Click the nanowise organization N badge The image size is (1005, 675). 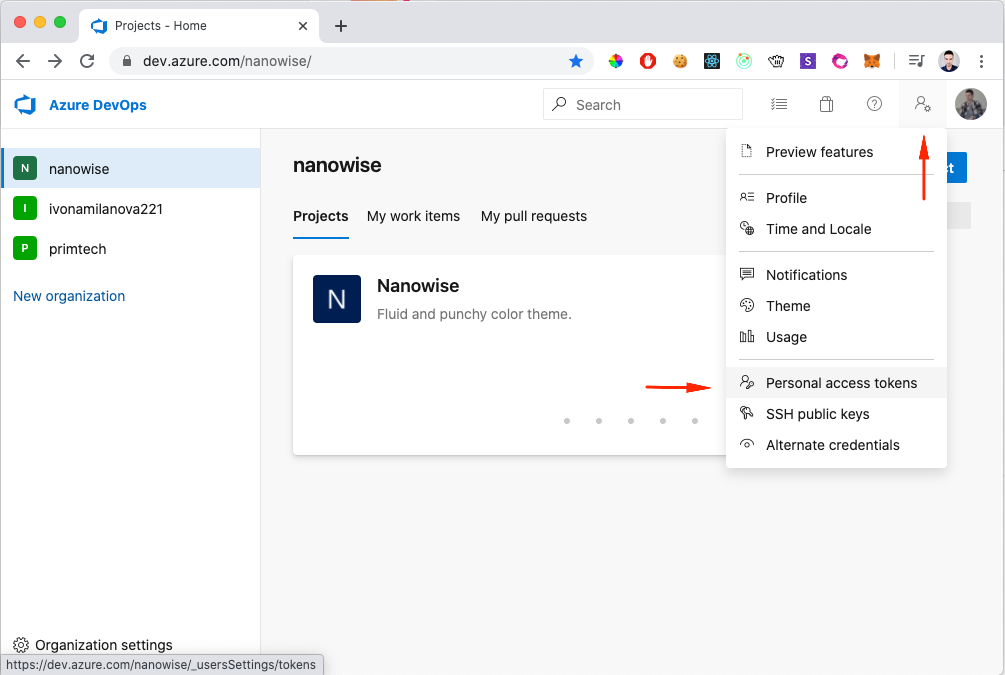25,169
